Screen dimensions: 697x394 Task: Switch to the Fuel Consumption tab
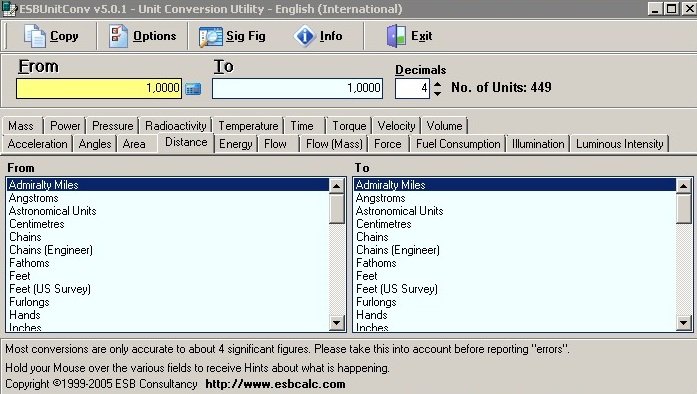pos(458,144)
